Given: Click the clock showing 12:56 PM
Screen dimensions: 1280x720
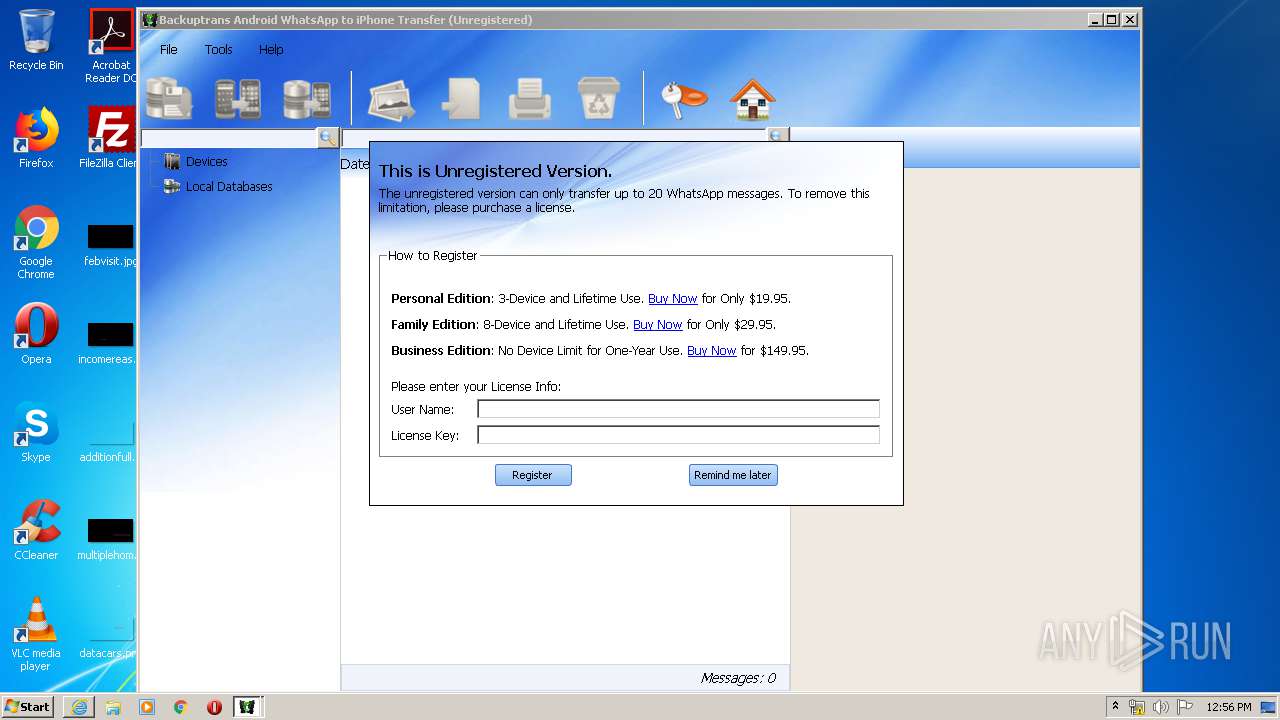Looking at the screenshot, I should [1228, 707].
